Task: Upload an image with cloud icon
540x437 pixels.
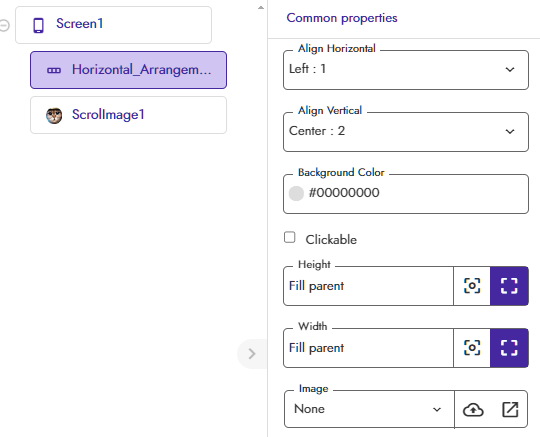Action: click(x=473, y=410)
